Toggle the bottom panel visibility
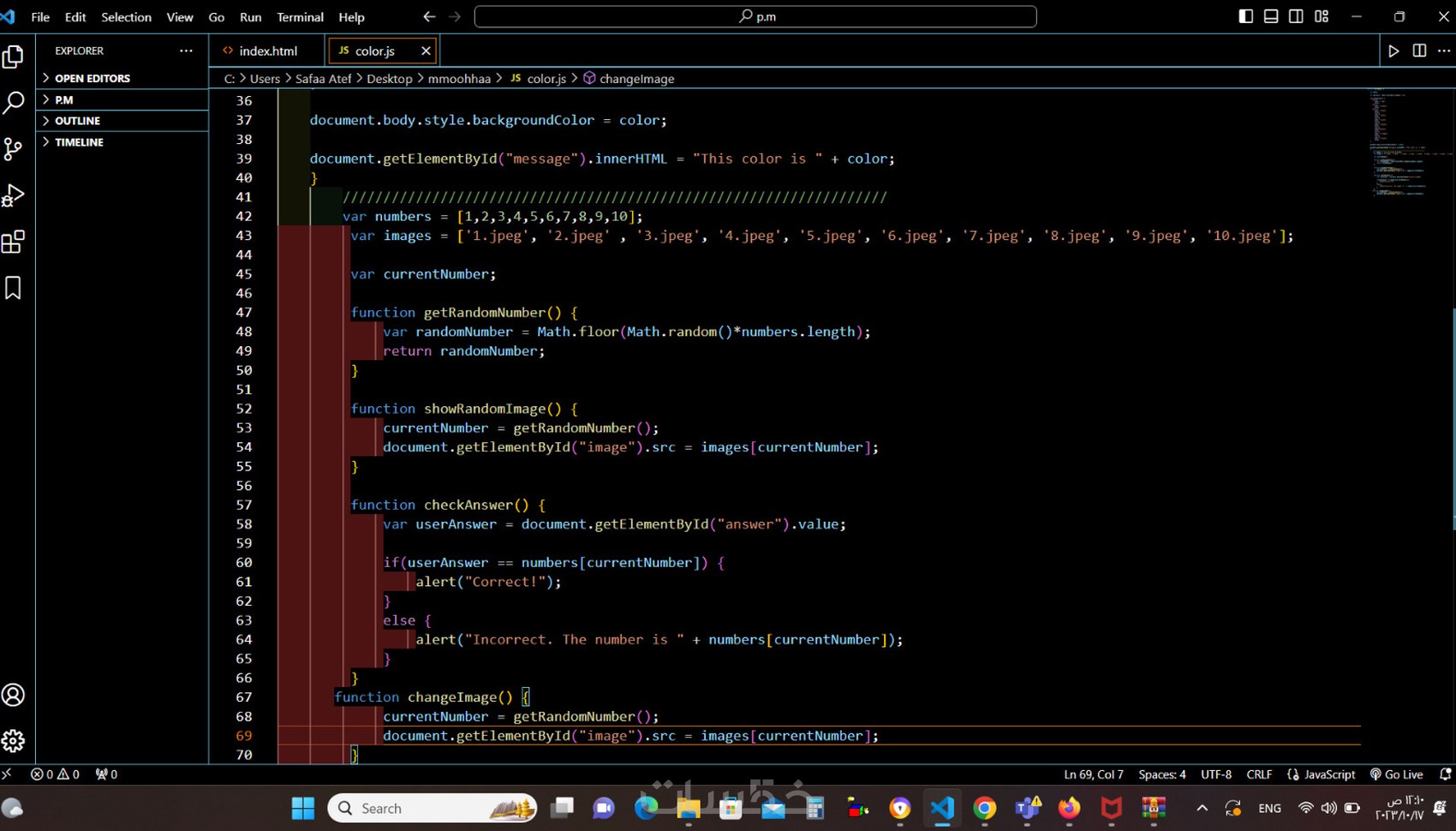The image size is (1456, 831). [1270, 15]
